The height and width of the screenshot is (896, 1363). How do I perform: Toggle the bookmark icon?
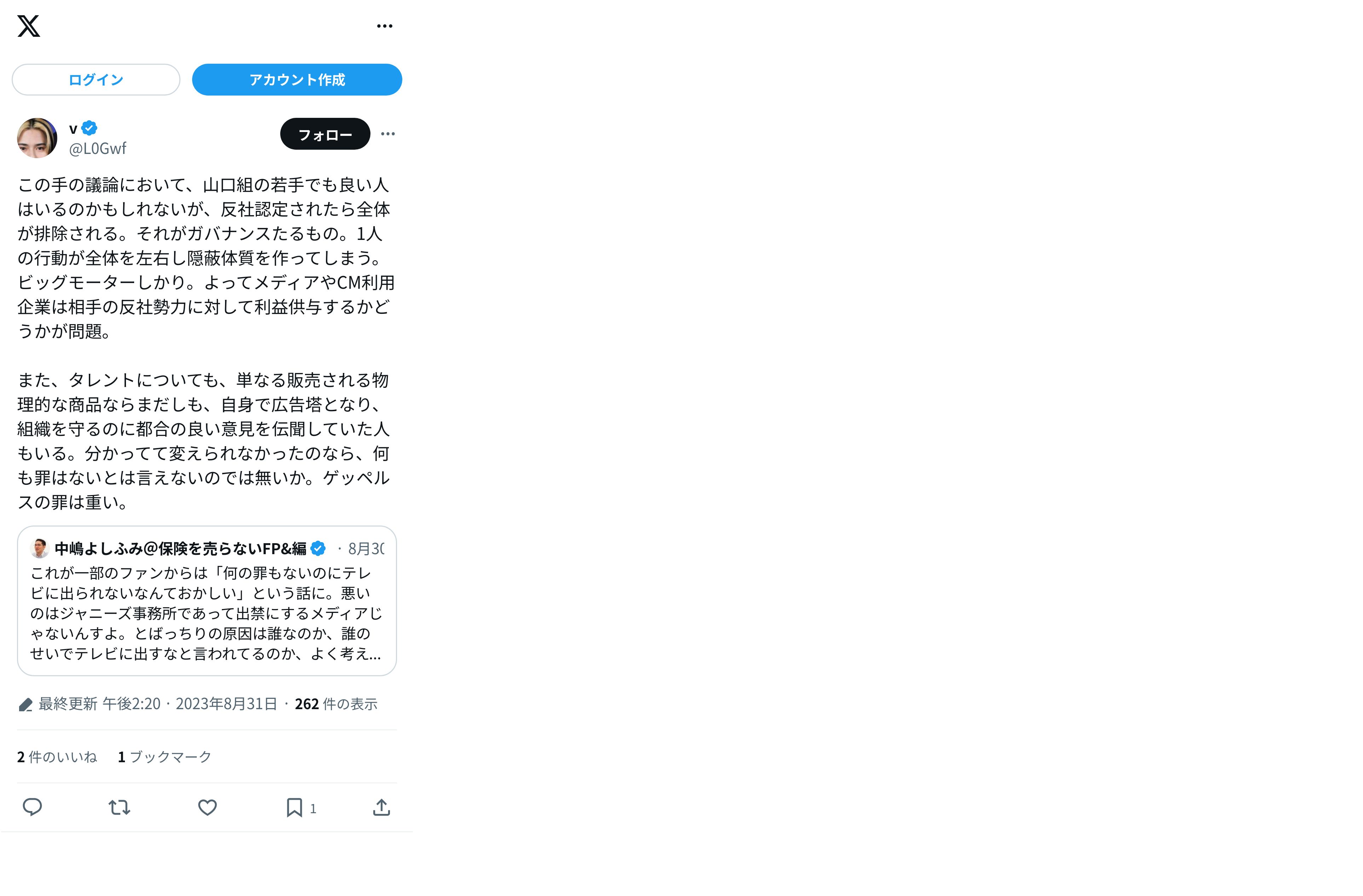[294, 807]
